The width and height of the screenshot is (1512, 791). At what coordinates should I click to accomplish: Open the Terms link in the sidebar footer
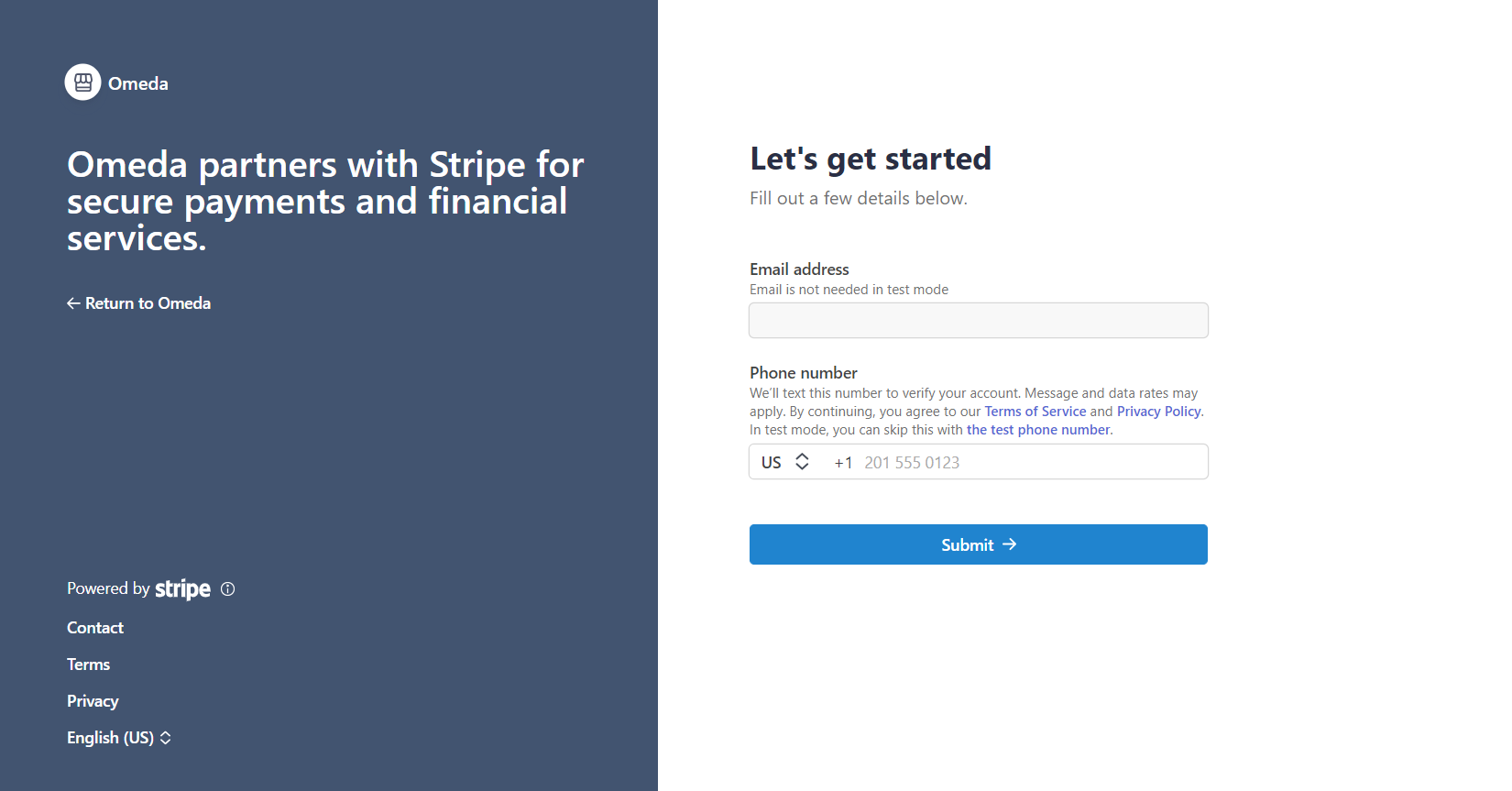(88, 665)
